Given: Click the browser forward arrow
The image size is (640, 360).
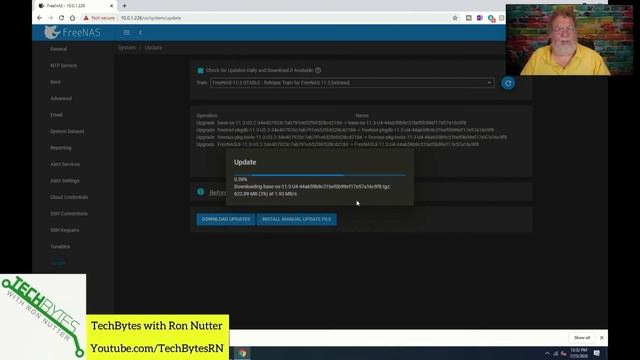Looking at the screenshot, I should click(50, 18).
